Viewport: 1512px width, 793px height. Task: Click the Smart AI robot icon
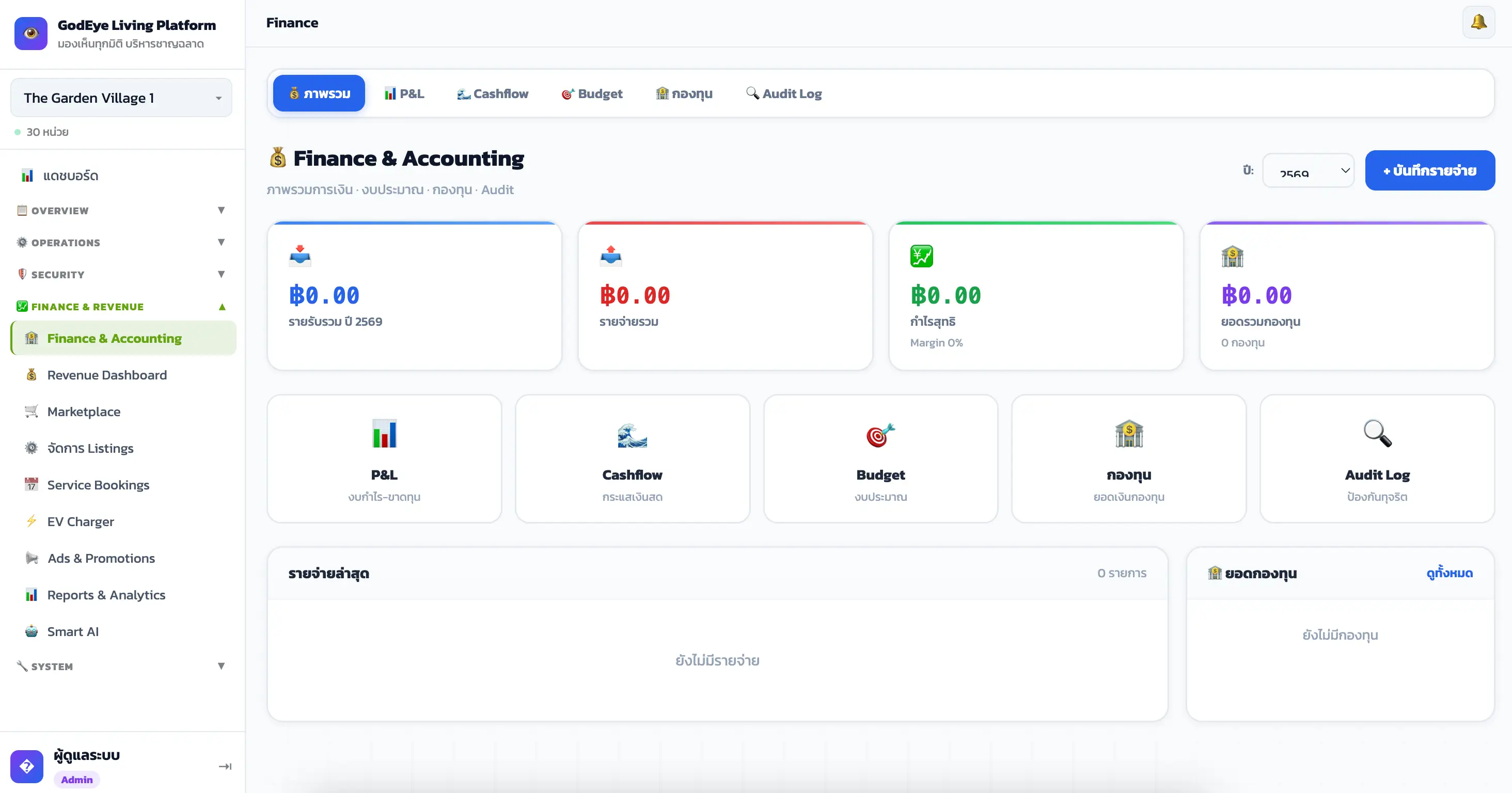click(31, 631)
